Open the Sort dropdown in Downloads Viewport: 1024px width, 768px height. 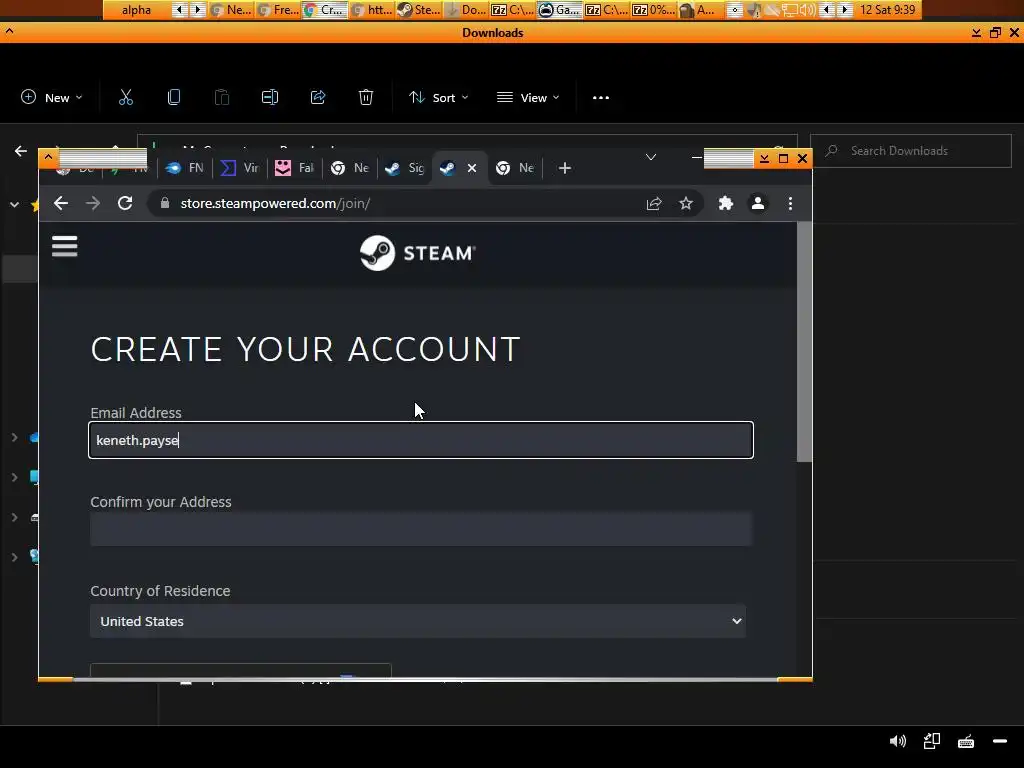click(438, 97)
